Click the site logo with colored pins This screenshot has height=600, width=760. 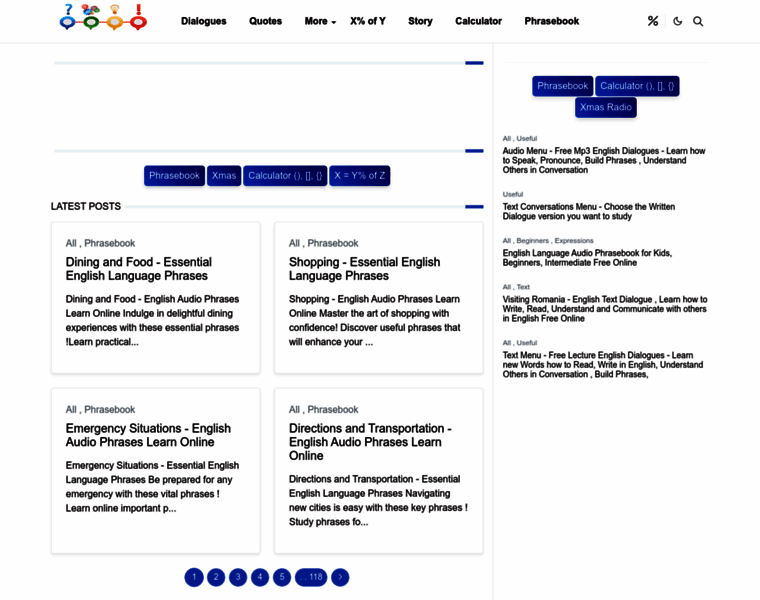click(x=103, y=17)
